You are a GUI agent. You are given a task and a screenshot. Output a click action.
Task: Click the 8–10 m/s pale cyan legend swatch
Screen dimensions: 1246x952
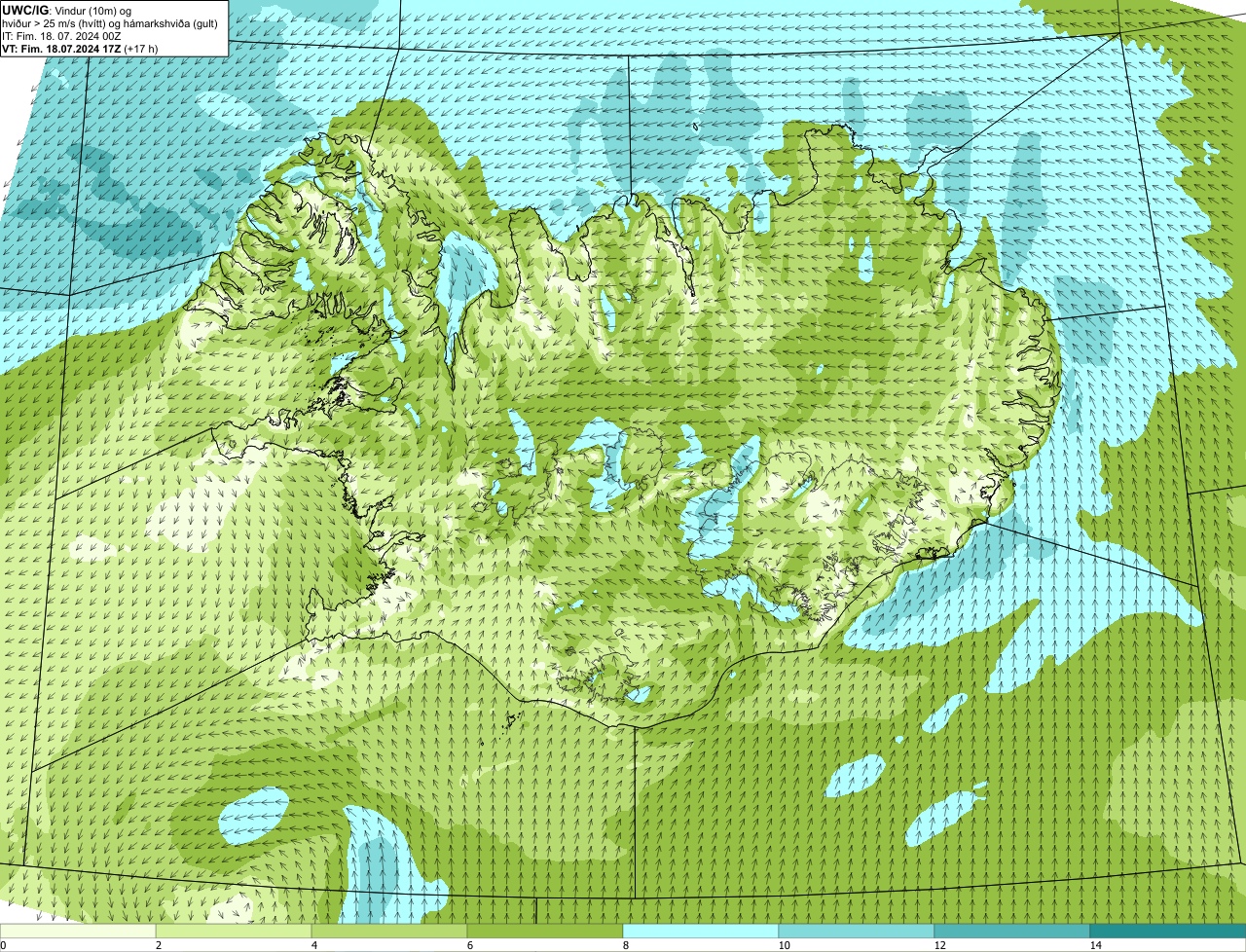click(701, 932)
